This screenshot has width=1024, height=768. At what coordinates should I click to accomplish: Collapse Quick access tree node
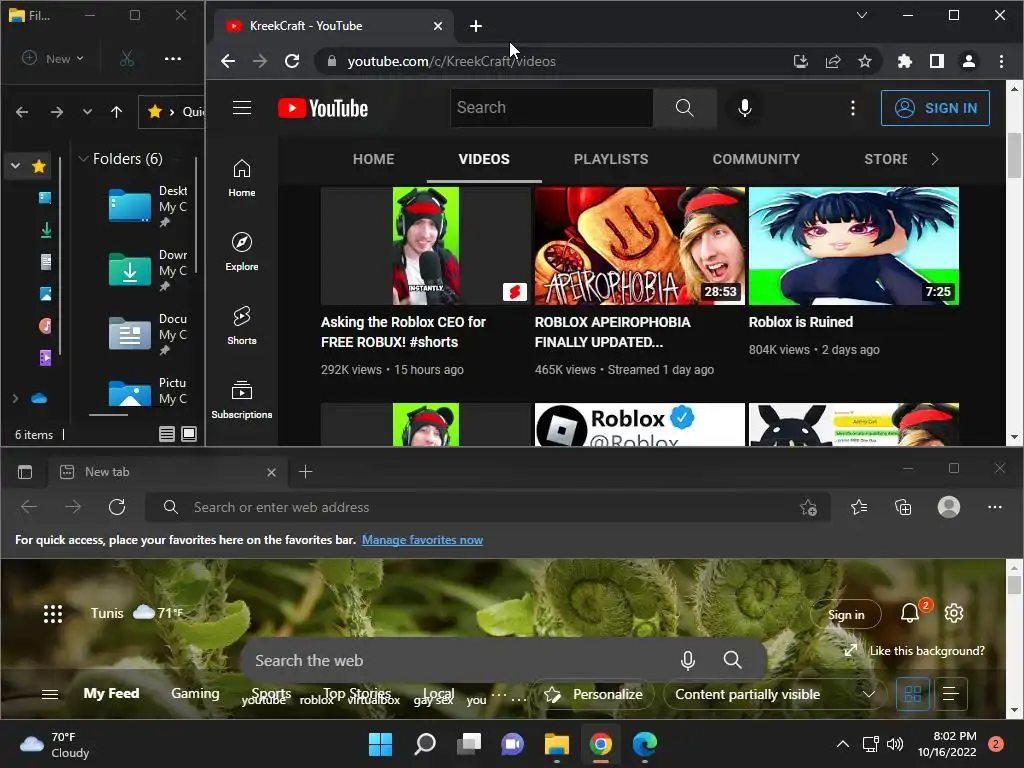[x=16, y=166]
